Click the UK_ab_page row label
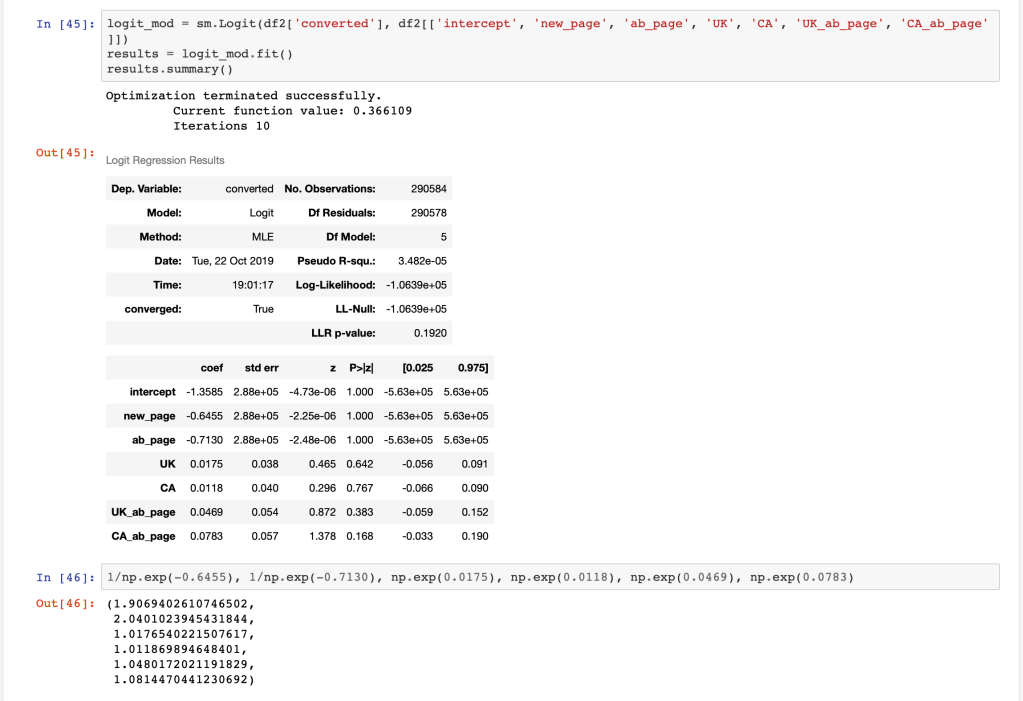1023x701 pixels. (142, 512)
